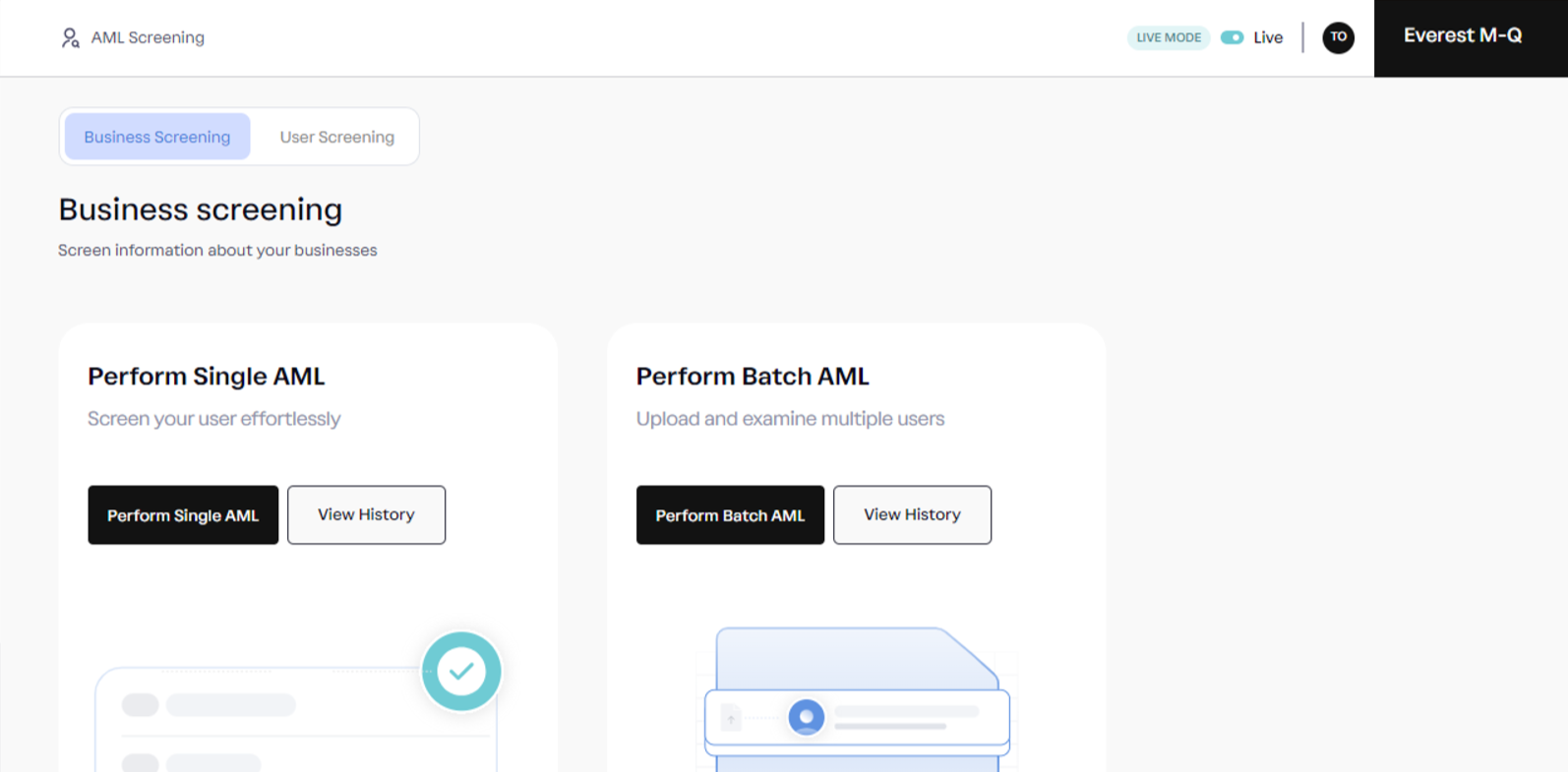Click the blue user avatar icon in batch illustration
The height and width of the screenshot is (772, 1568).
807,717
